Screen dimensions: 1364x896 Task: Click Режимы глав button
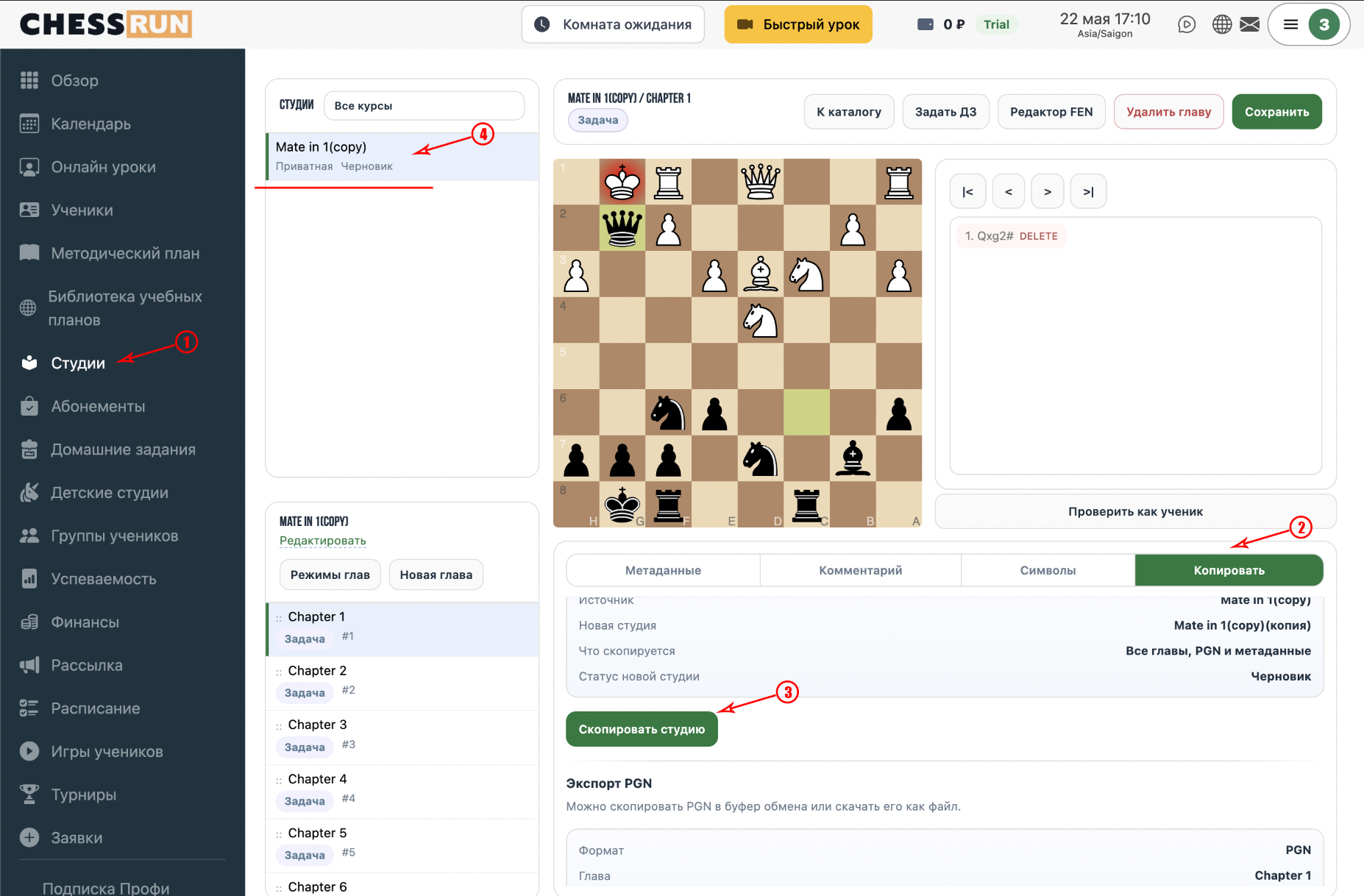coord(330,575)
